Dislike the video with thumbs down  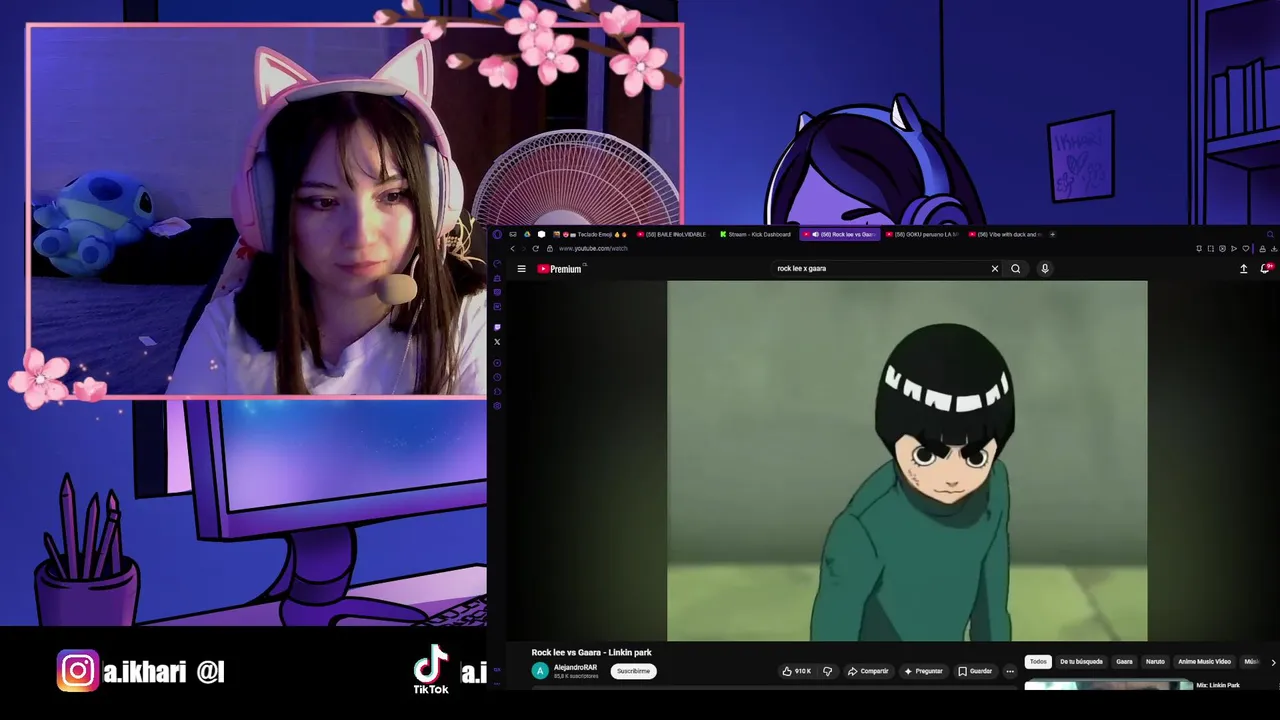coord(827,671)
